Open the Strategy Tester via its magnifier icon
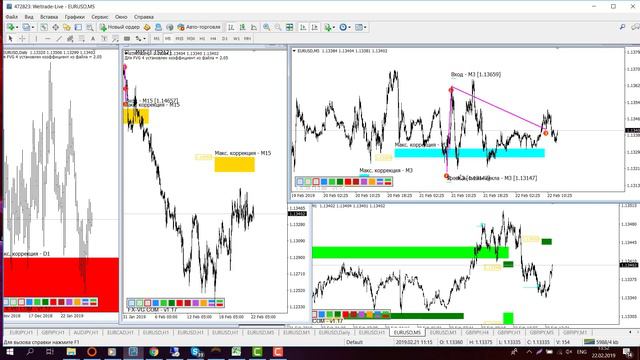 point(90,27)
